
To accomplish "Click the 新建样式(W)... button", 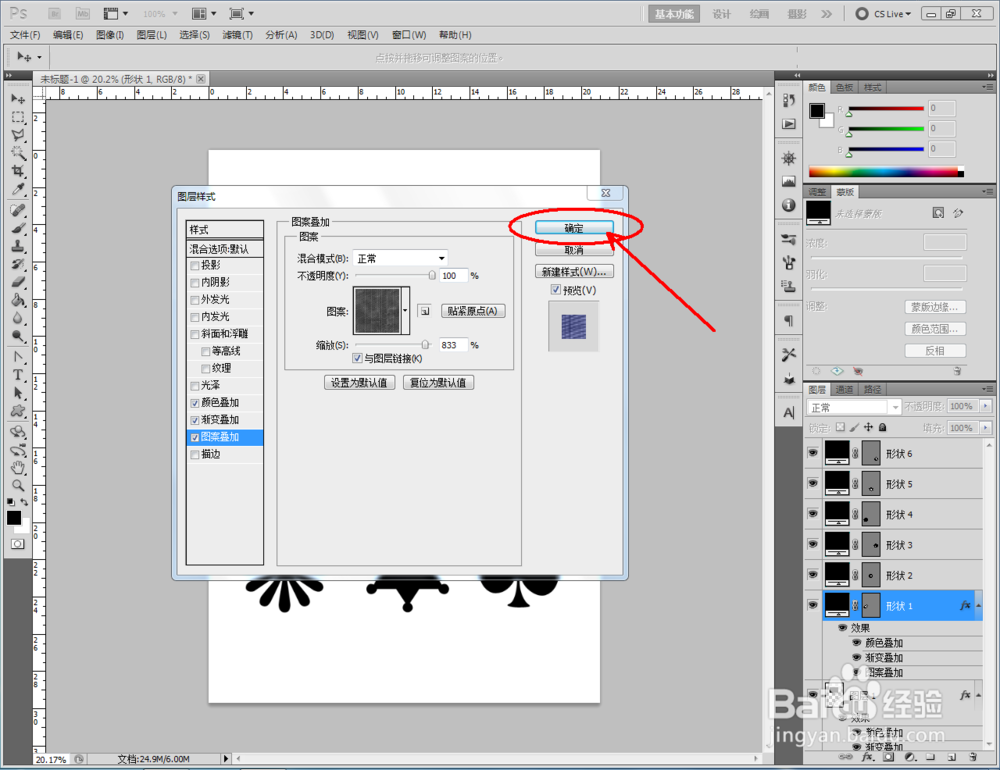I will click(x=574, y=272).
